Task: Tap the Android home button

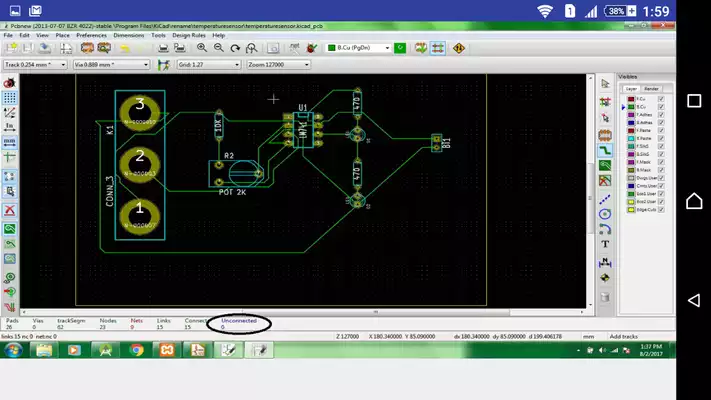Action: coord(694,200)
